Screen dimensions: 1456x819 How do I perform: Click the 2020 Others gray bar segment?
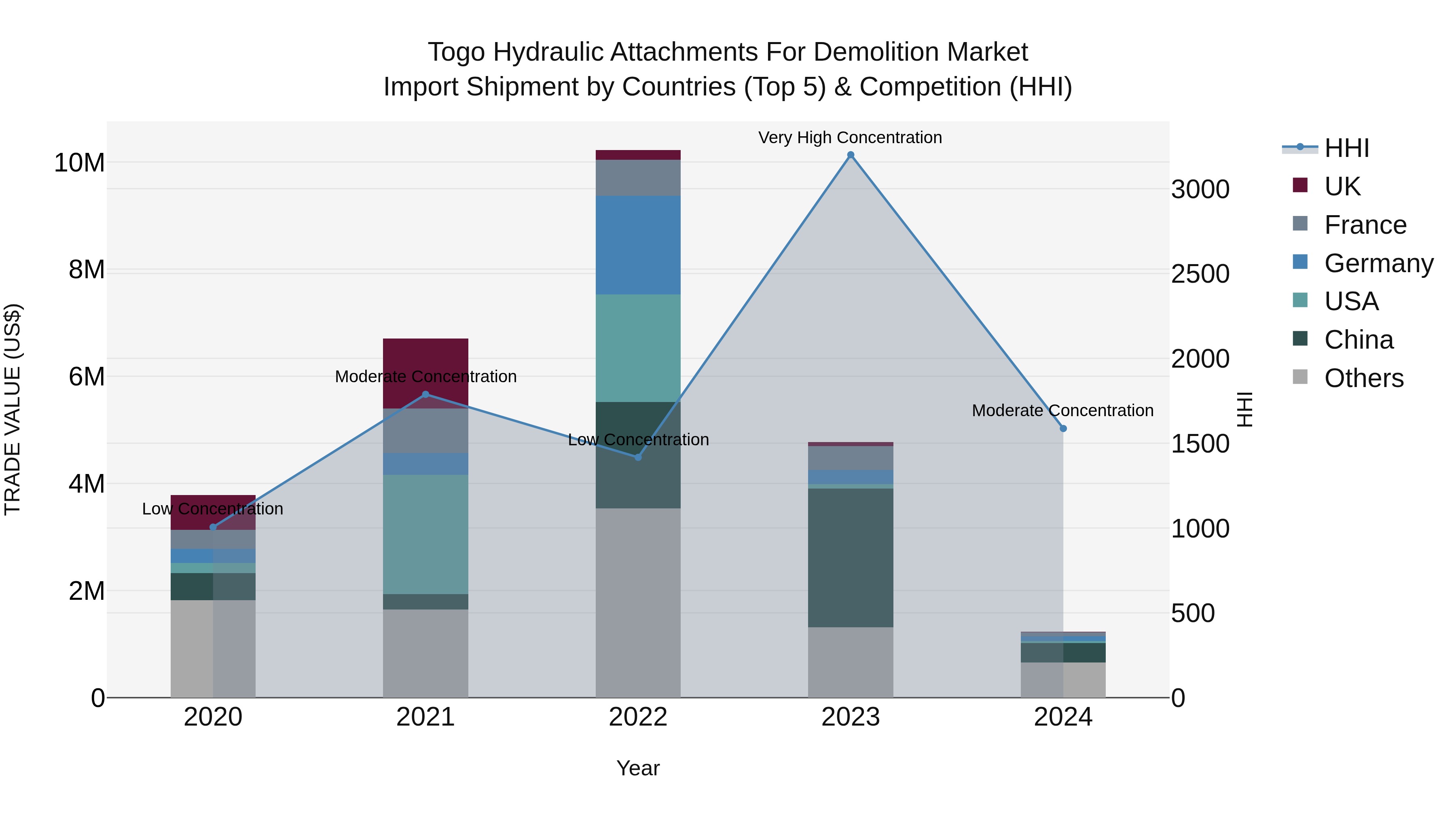click(x=213, y=649)
